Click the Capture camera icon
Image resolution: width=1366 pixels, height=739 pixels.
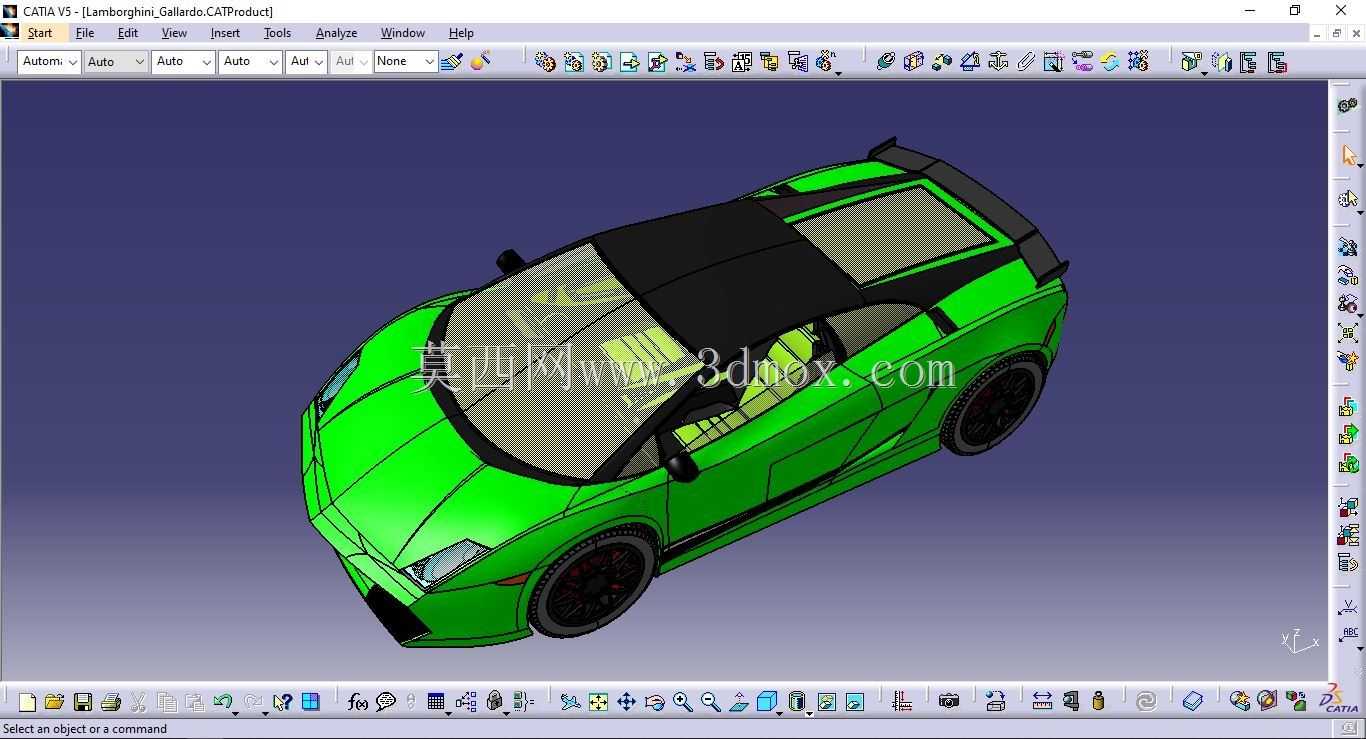pyautogui.click(x=949, y=702)
